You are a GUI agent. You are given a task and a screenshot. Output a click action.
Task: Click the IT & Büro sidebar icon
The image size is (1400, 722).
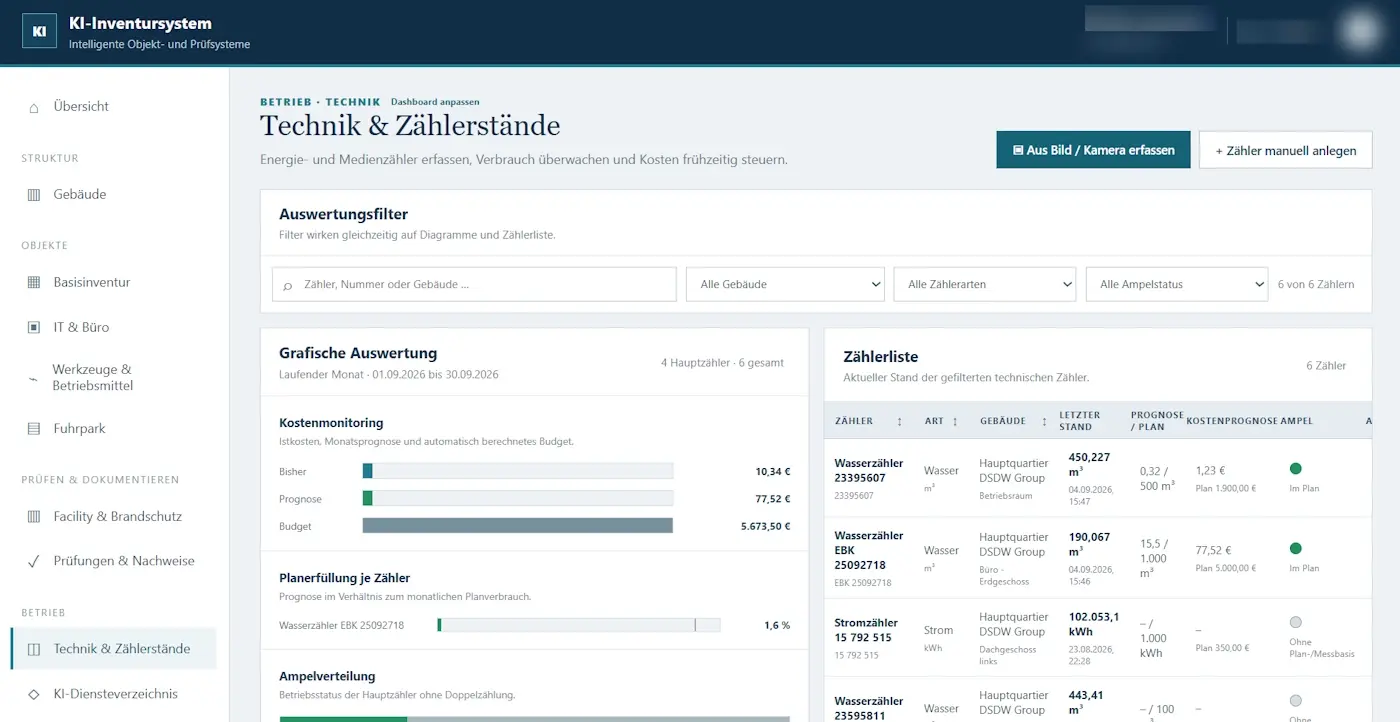click(x=34, y=327)
